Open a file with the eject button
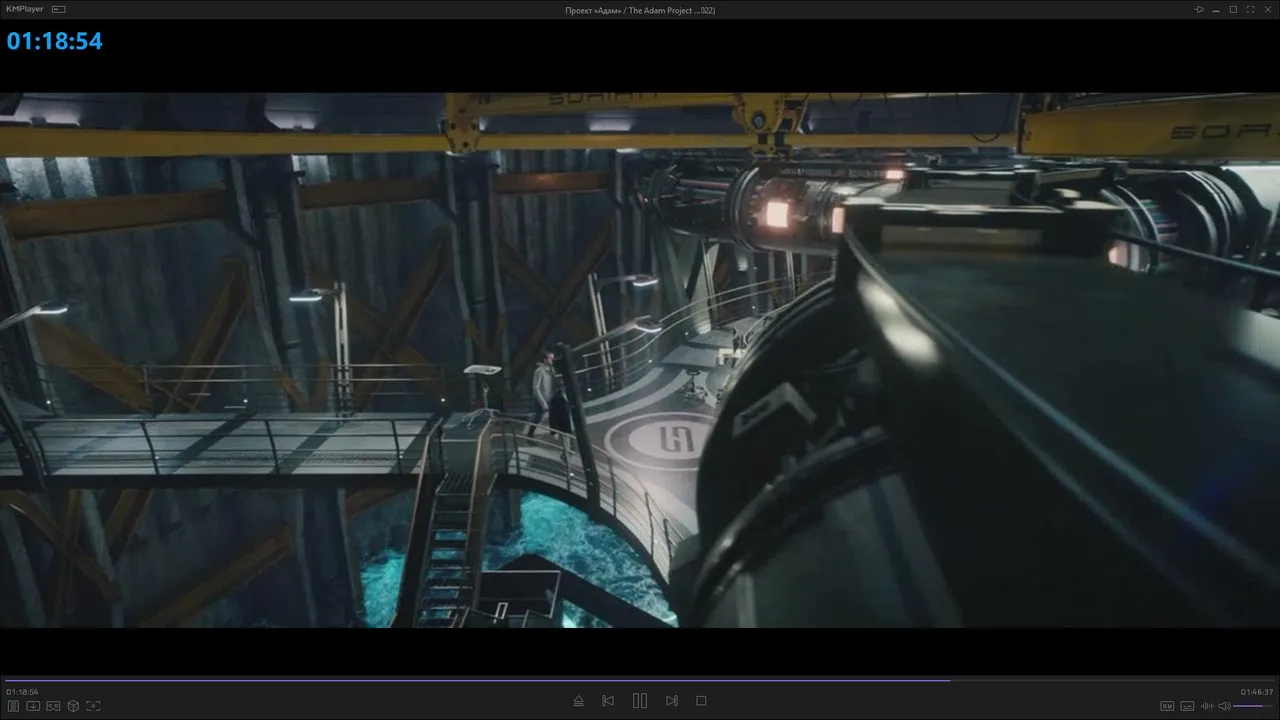Screen dimensions: 1280x720 pyautogui.click(x=578, y=701)
